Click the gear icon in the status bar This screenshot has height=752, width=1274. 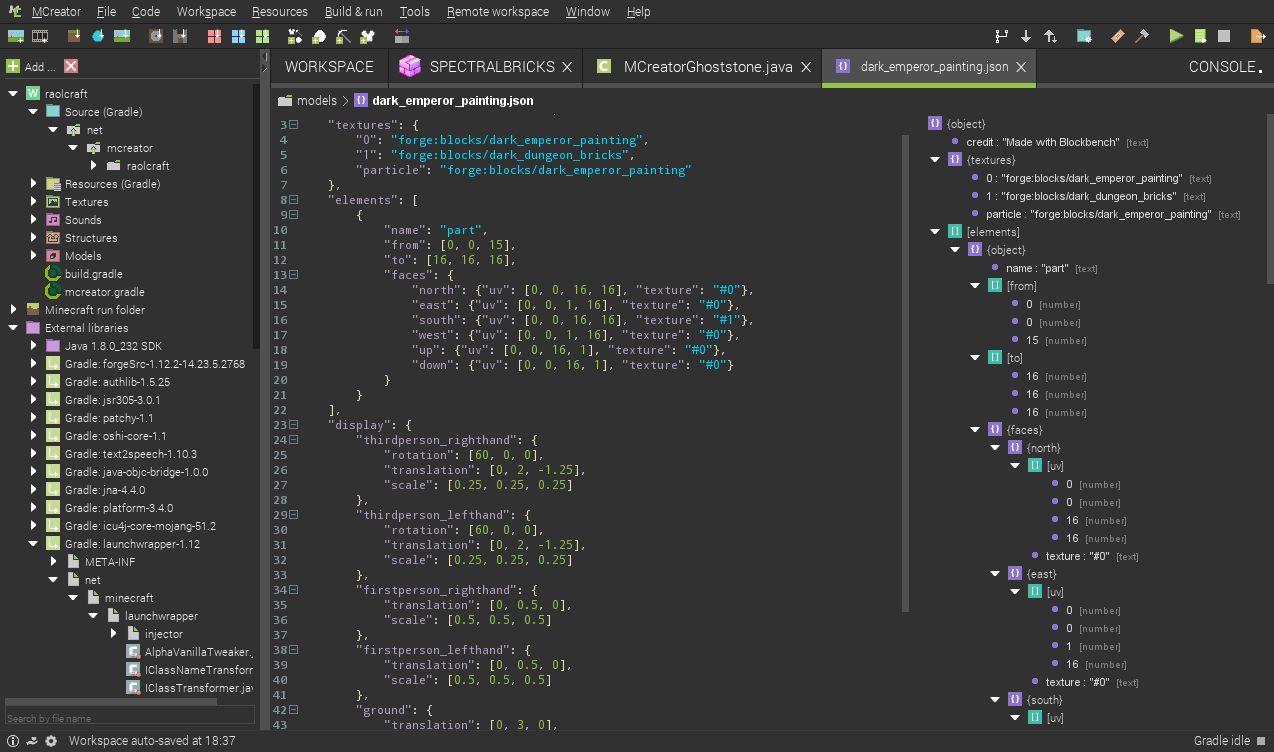49,741
